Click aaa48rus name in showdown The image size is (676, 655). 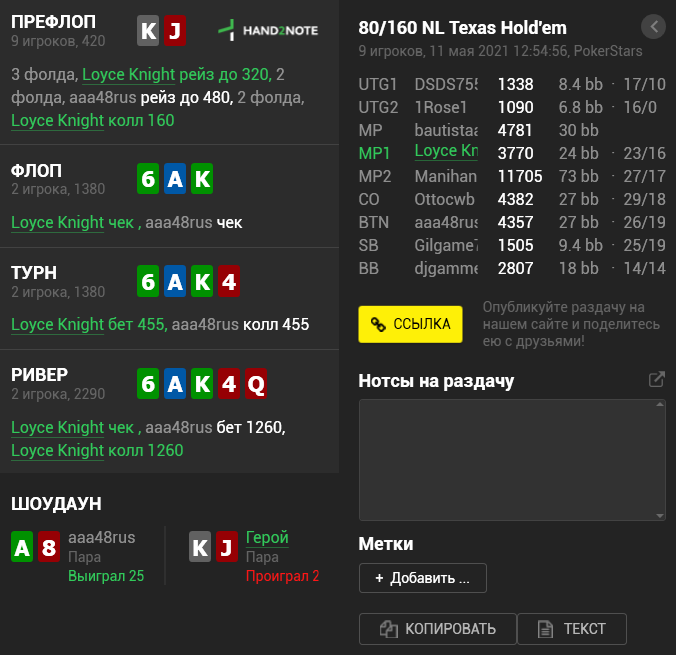(102, 538)
